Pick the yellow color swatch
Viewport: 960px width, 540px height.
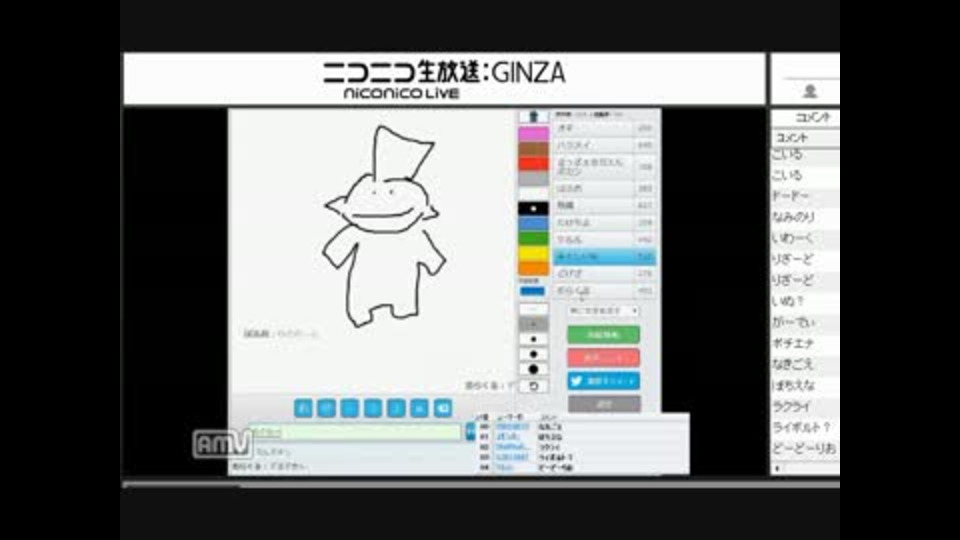[x=533, y=253]
